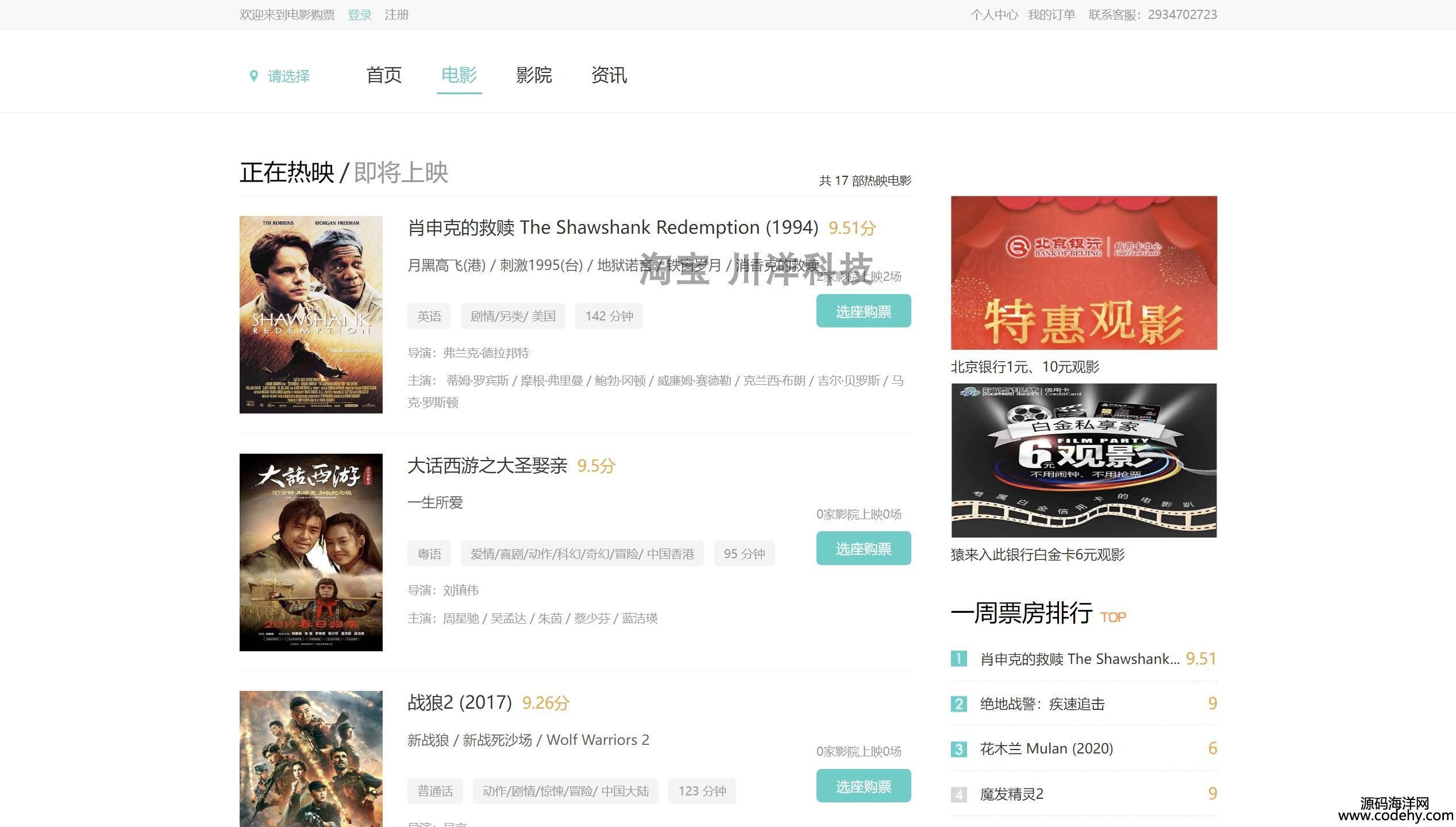Screen dimensions: 1456x827
Task: Open ranked movie 肖申克的救赎 The Shawshank...
Action: pos(1080,659)
